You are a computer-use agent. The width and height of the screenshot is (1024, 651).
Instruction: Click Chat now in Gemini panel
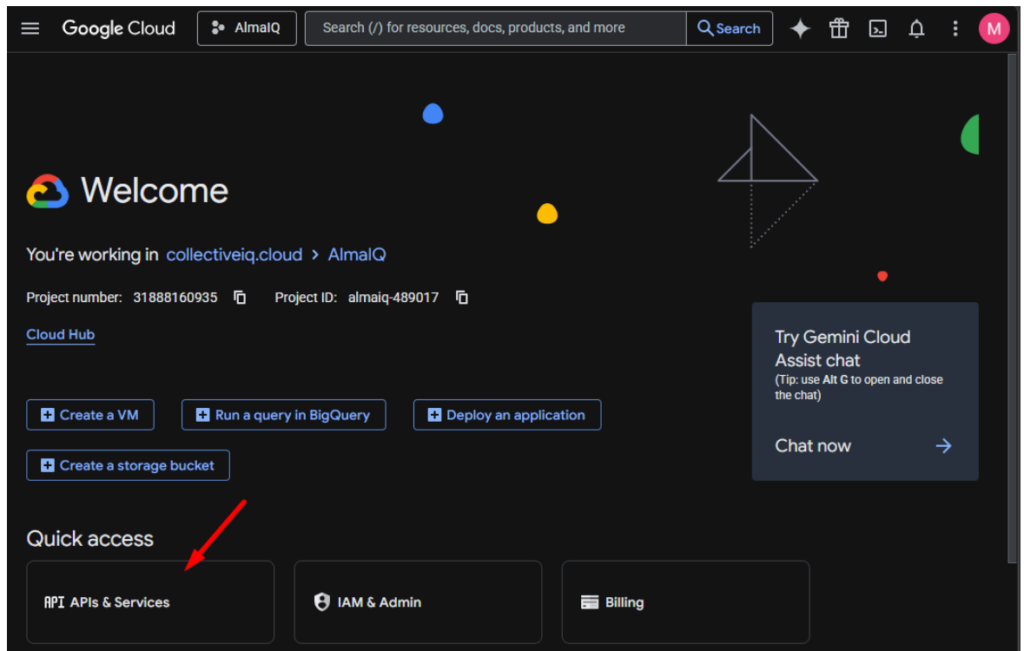[812, 446]
